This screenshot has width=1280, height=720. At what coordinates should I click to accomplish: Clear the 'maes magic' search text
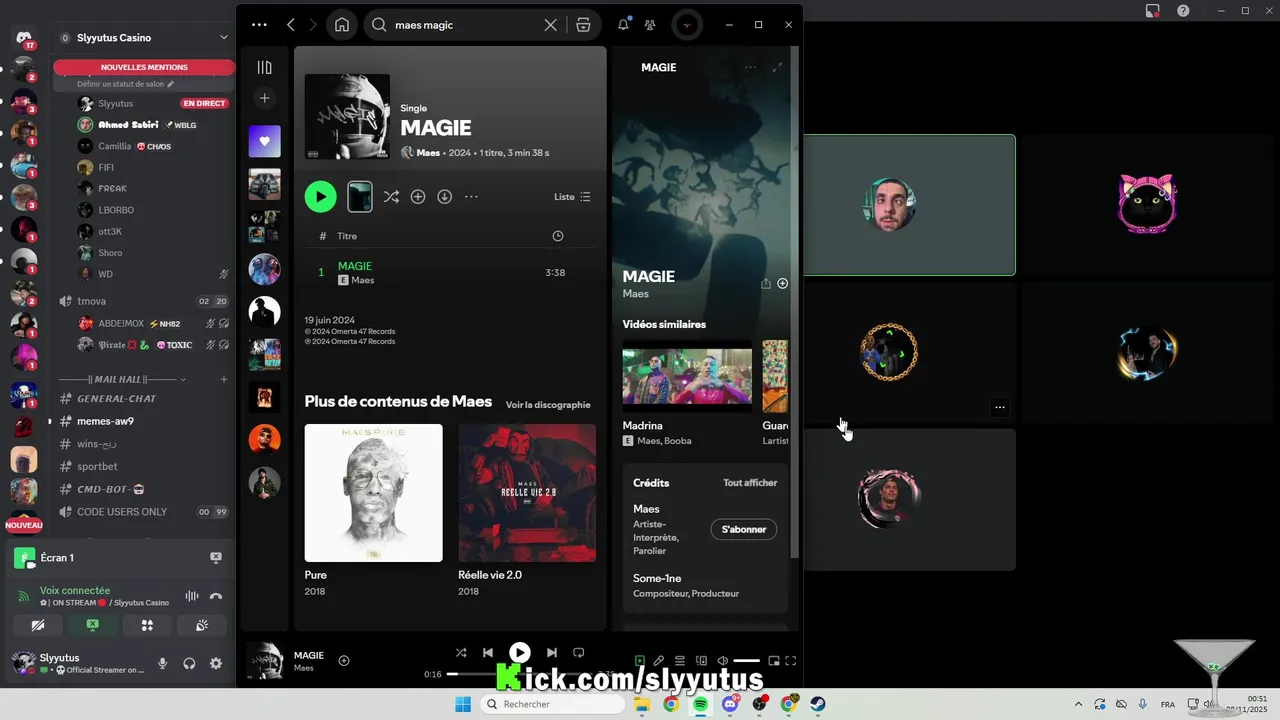[550, 25]
